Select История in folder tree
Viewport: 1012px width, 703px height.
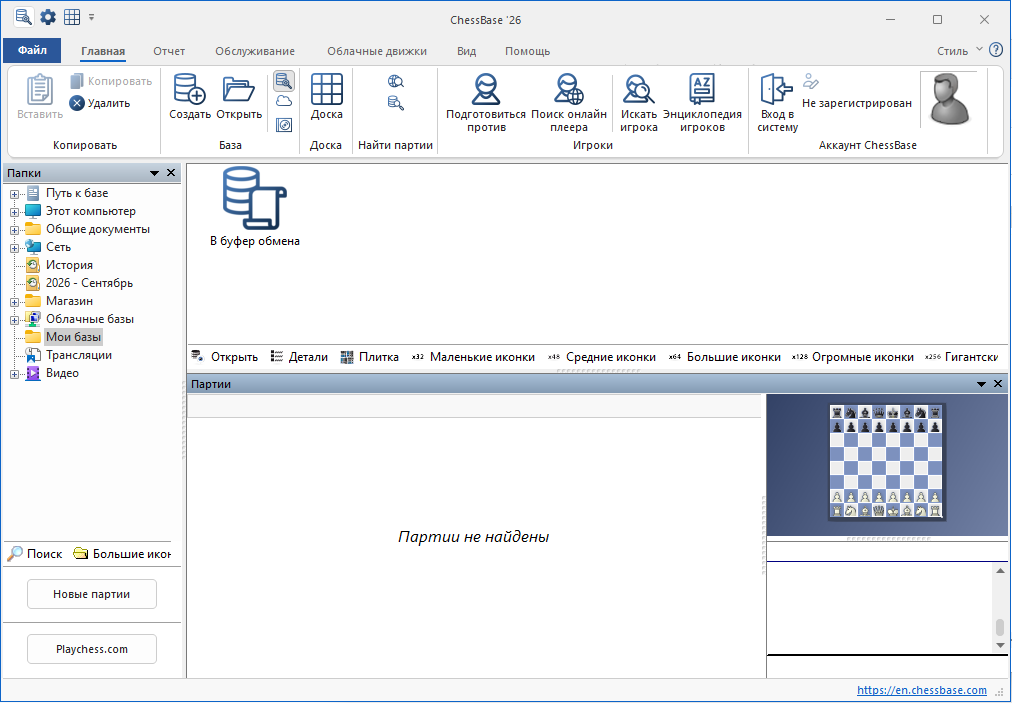coord(69,265)
